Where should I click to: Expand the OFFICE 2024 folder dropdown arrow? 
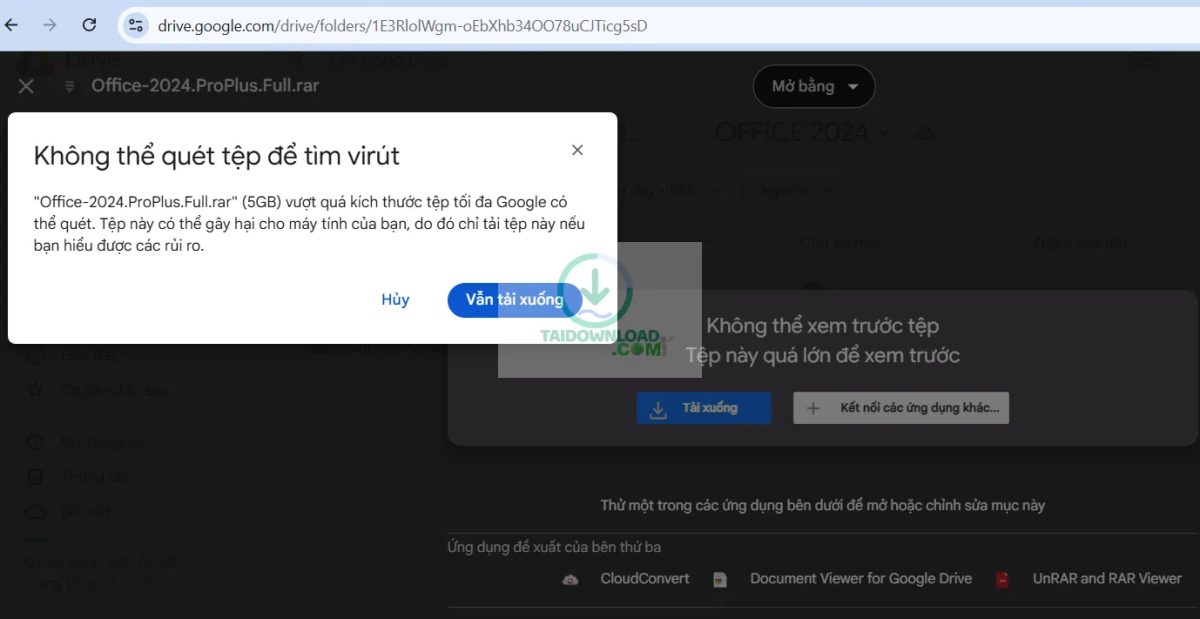(883, 132)
